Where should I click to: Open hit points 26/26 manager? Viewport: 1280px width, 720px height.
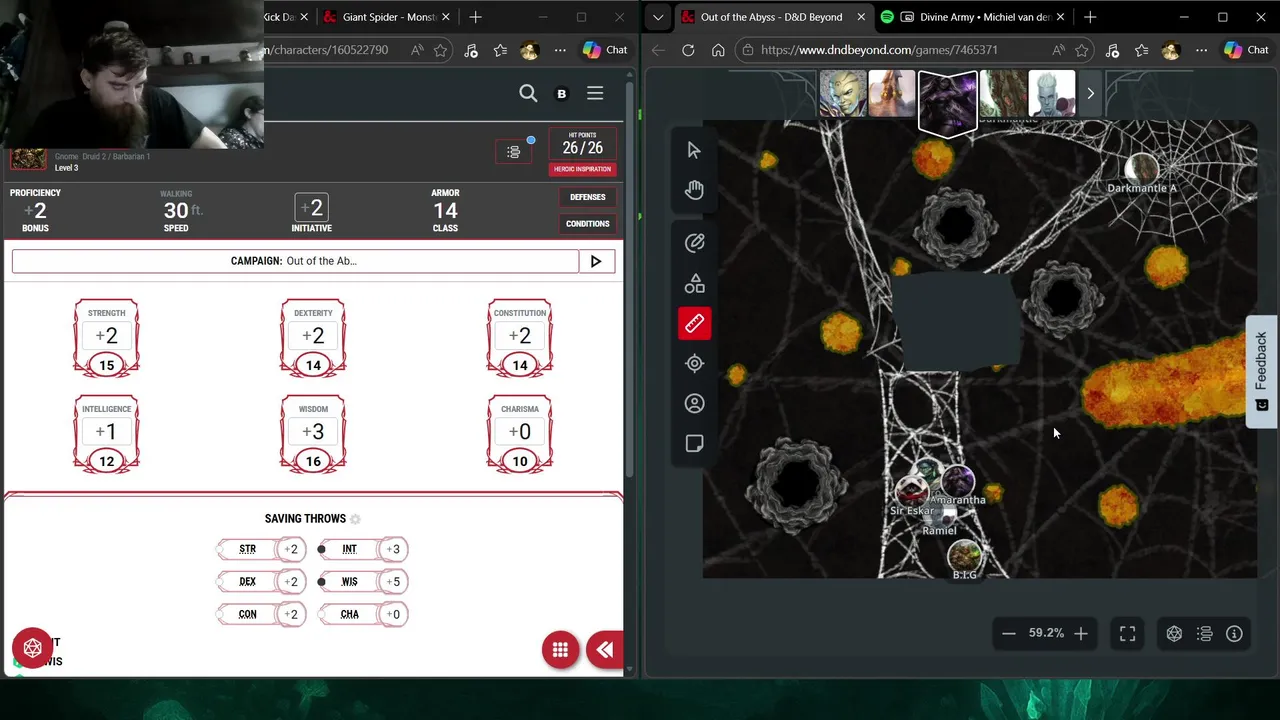coord(583,144)
